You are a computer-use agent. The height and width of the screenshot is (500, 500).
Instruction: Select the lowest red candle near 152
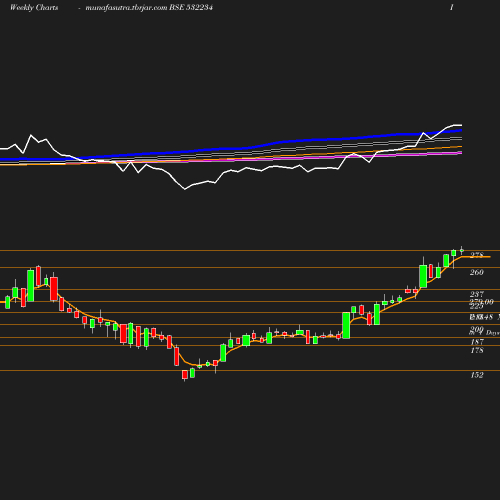coord(185,375)
